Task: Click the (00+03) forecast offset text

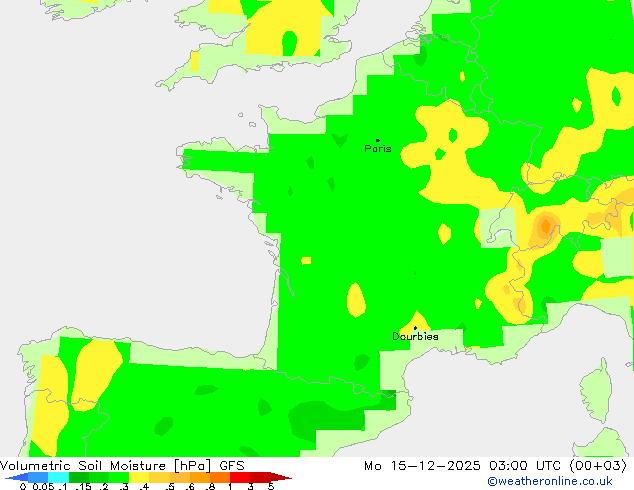Action: coord(598,466)
